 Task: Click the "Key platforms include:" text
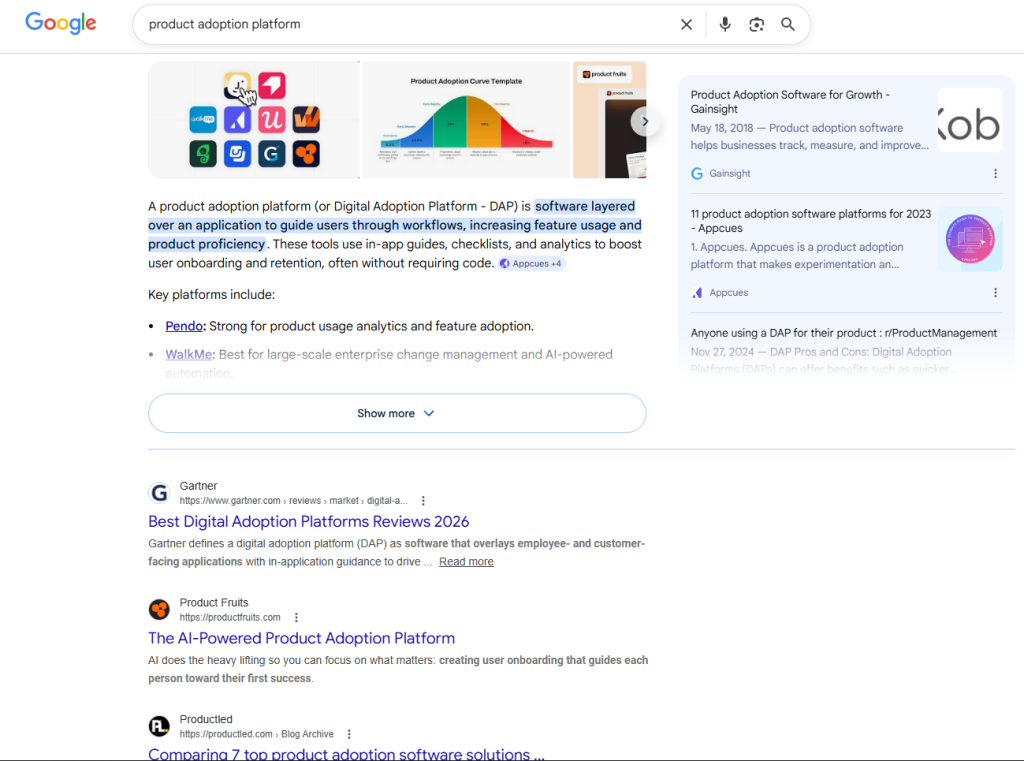(x=212, y=295)
